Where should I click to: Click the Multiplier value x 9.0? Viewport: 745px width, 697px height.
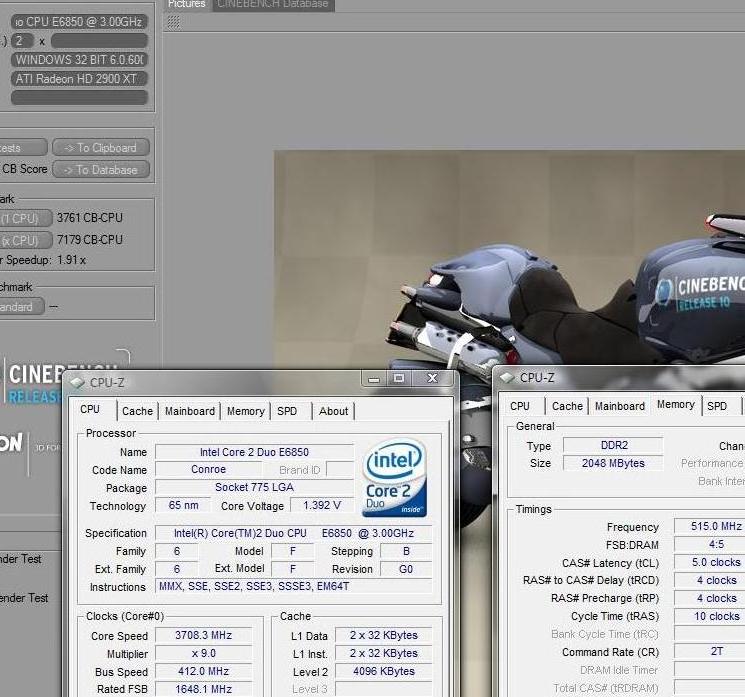tap(203, 654)
